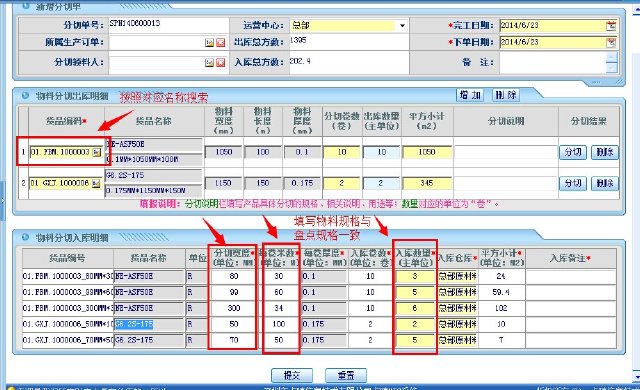Screen dimensions: 640x390
Task: Open lookup icon for 所属生产订单
Action: pos(209,42)
